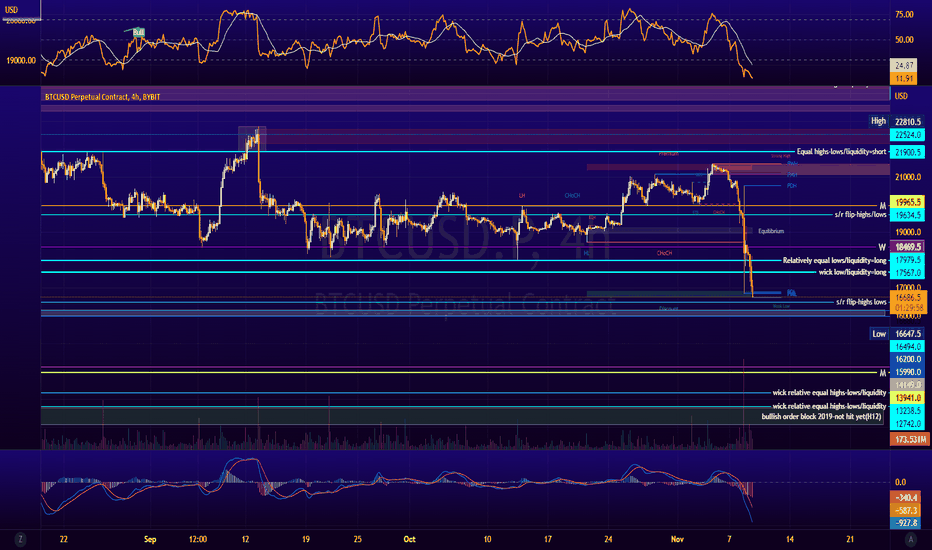Select wick relative equal highs-lows/liquidity label at 13941.0
Screen dimensions: 932x550
829,392
